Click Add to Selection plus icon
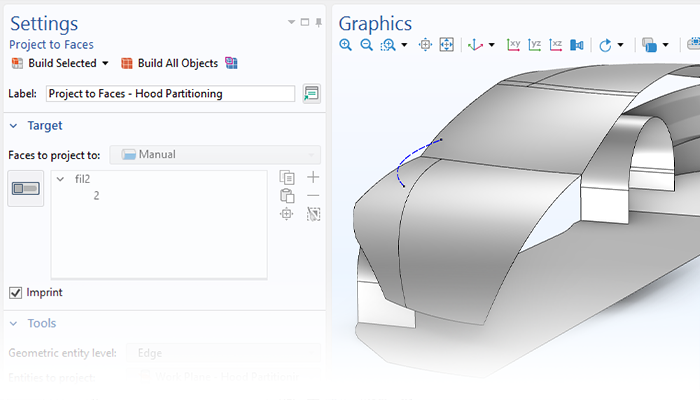 tap(313, 177)
